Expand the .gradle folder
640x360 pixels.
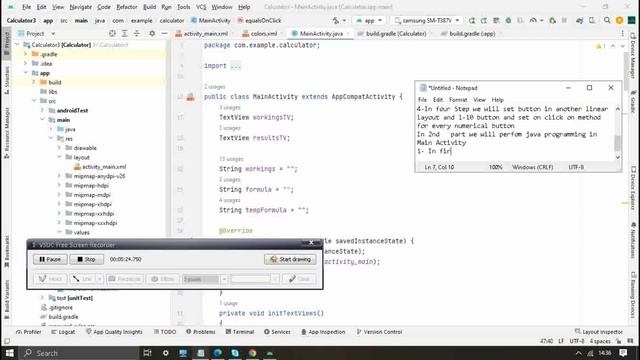(26, 54)
